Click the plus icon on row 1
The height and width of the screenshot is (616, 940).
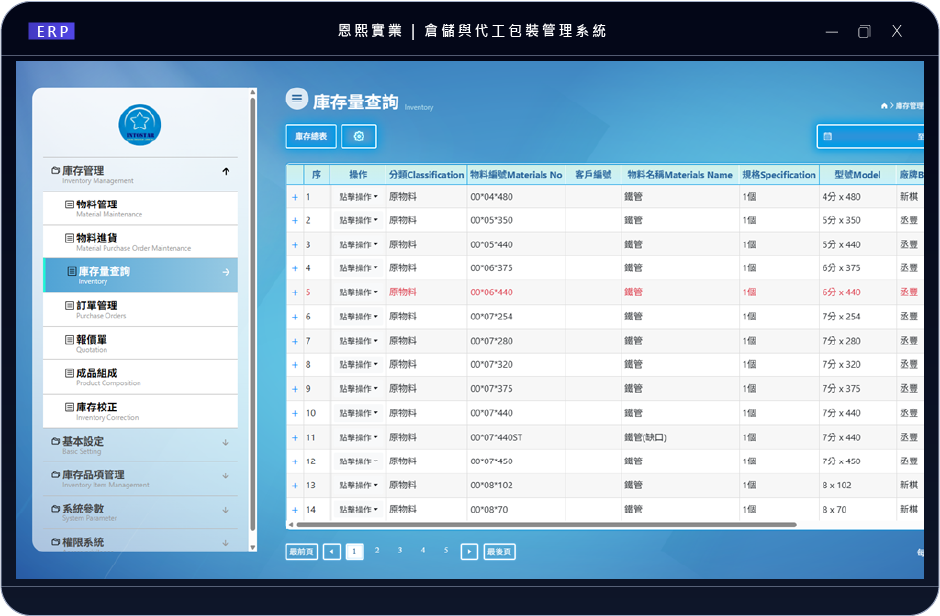click(295, 197)
